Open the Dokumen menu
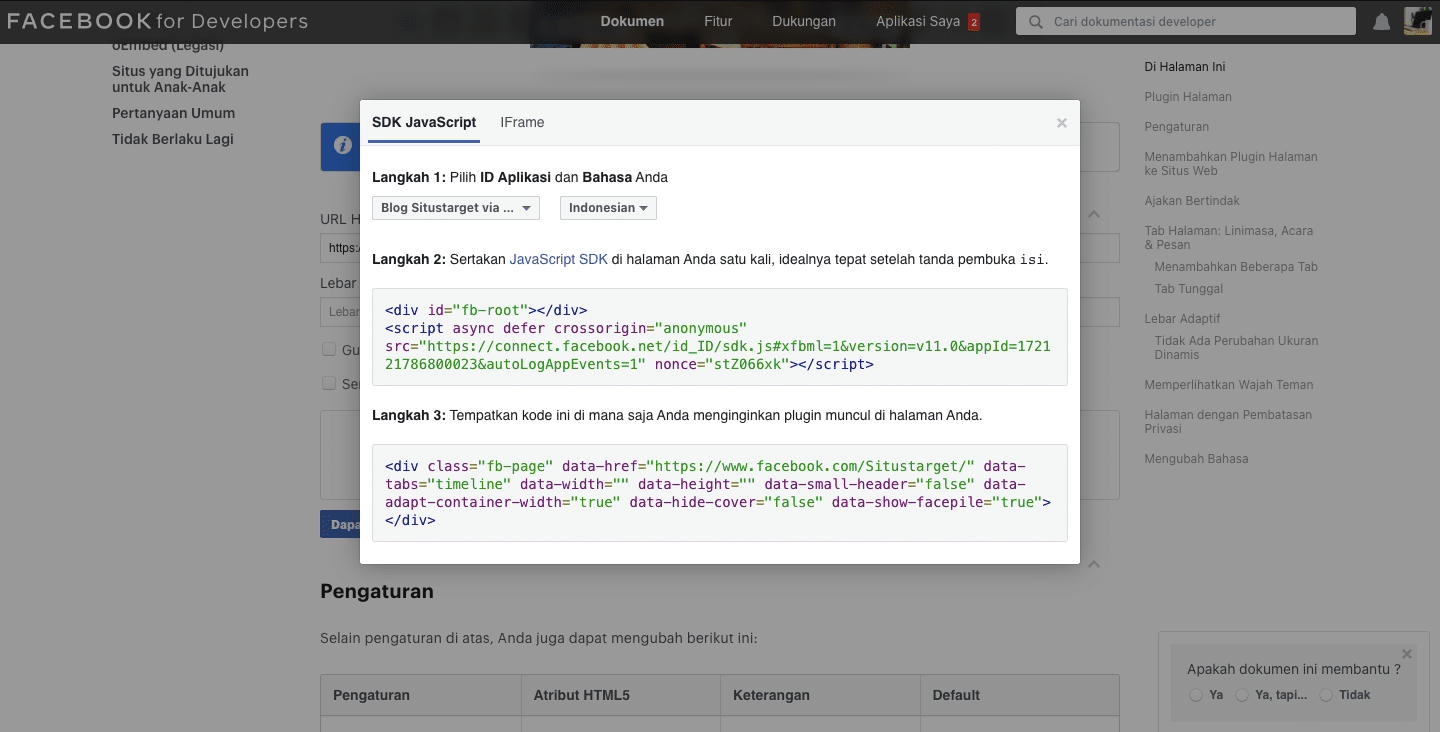 [x=632, y=21]
